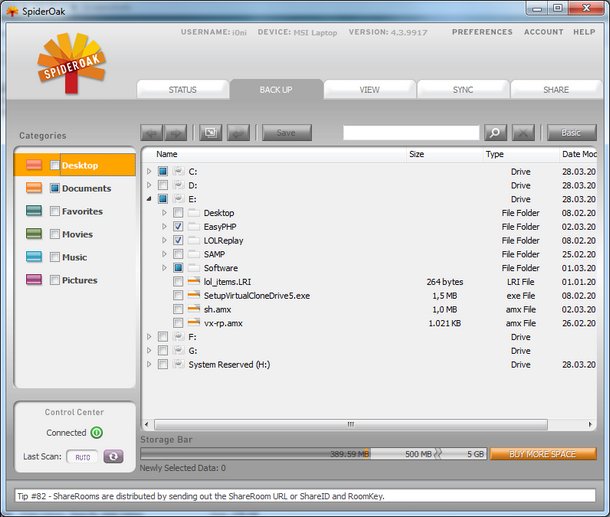Click the green Connected status icon
Screen dimensions: 610x517
pos(96,433)
